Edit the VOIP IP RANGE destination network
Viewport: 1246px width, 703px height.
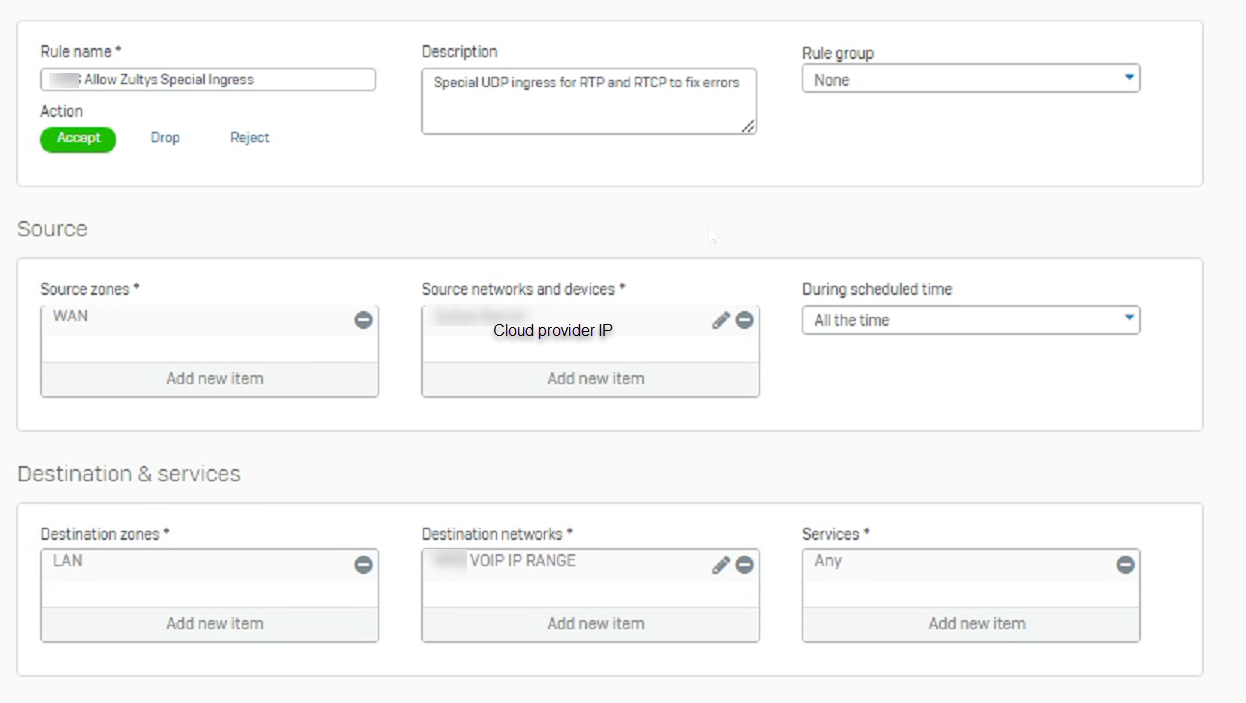tap(721, 565)
